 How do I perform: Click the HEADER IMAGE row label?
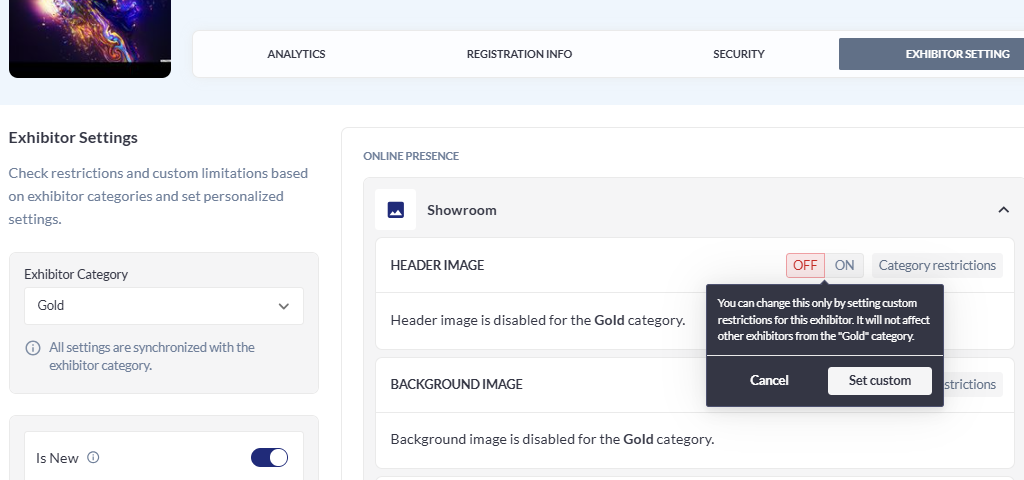(437, 265)
